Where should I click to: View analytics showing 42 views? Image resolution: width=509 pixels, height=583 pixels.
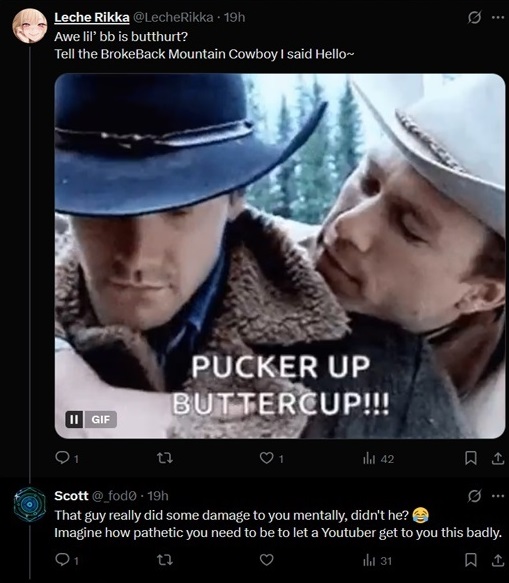point(378,459)
